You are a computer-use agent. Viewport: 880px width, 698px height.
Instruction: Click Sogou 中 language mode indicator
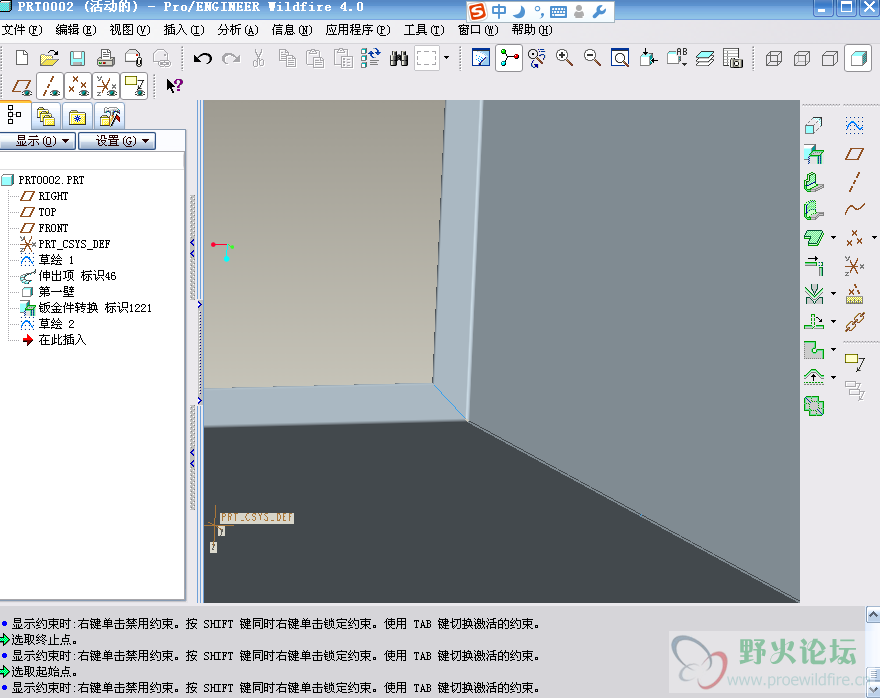[x=498, y=11]
